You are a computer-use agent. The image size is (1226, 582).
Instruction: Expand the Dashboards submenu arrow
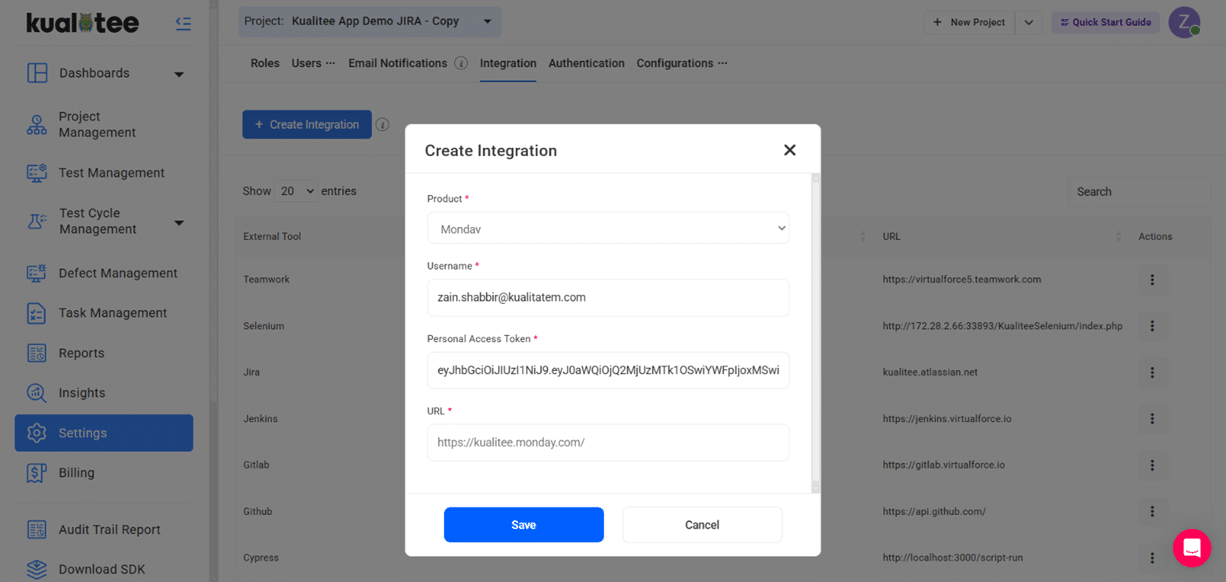179,74
